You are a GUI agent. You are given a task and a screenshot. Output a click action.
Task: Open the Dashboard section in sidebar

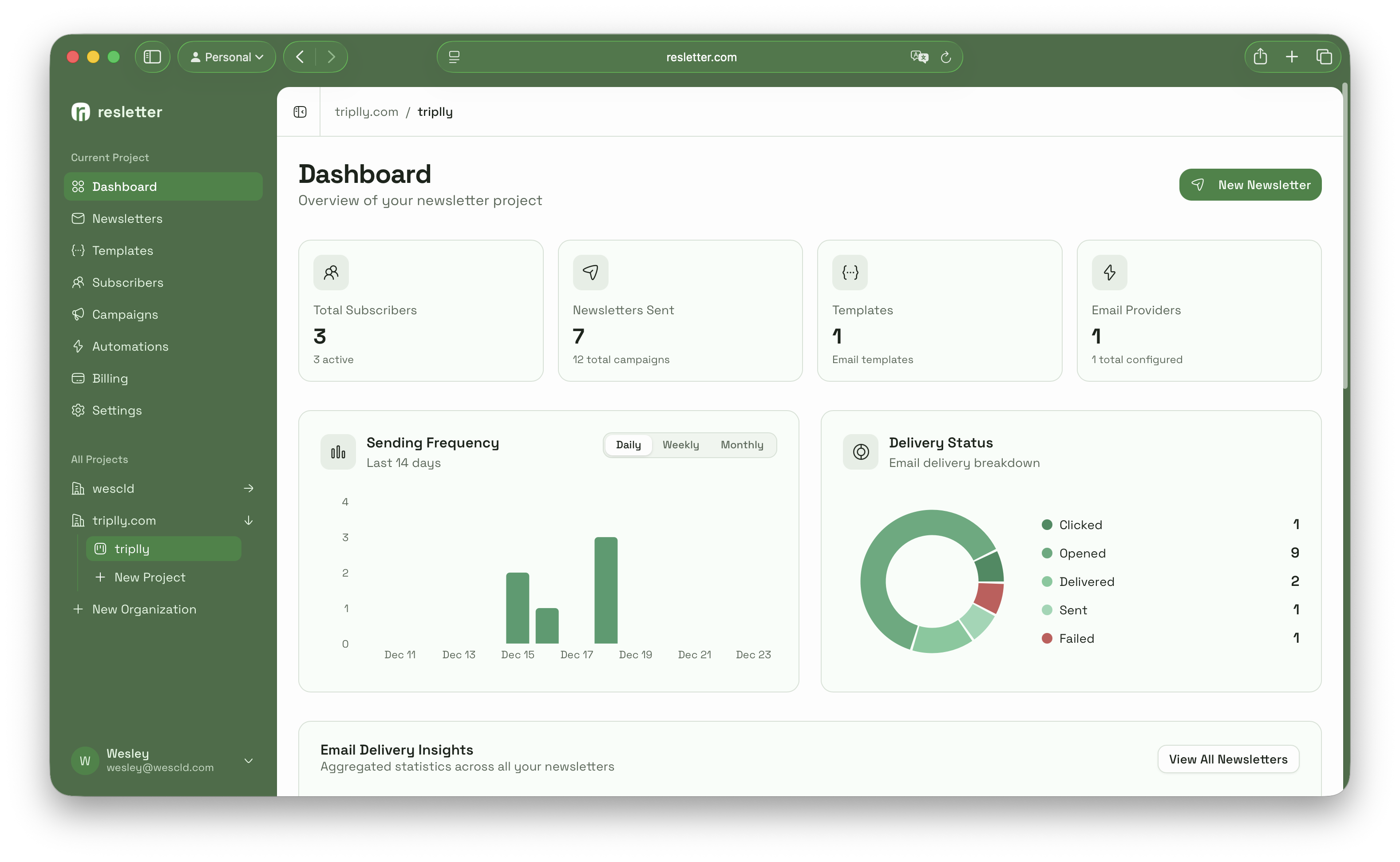click(124, 186)
